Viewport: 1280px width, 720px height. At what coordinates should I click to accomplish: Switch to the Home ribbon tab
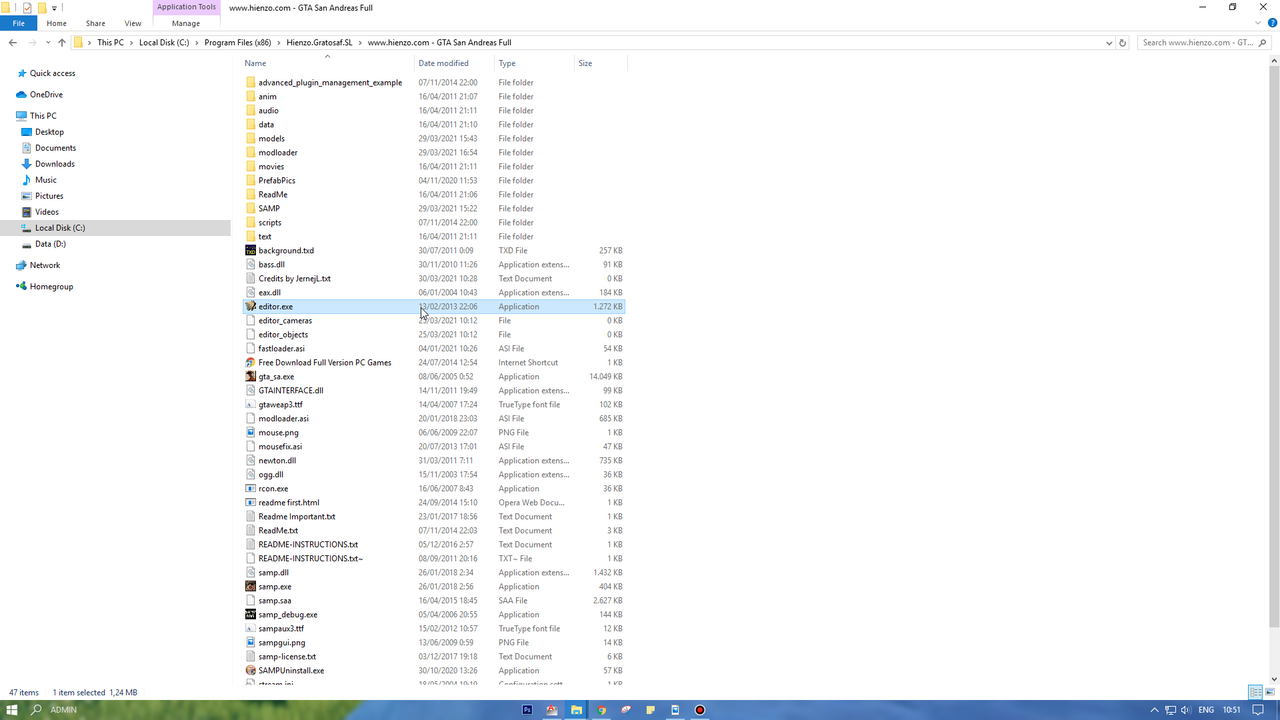point(56,23)
